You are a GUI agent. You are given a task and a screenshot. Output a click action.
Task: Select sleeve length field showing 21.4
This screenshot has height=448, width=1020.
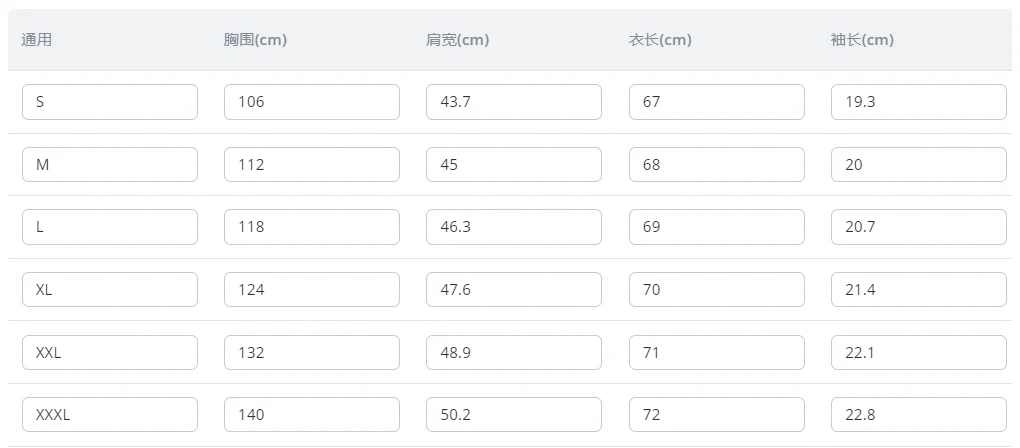[919, 290]
